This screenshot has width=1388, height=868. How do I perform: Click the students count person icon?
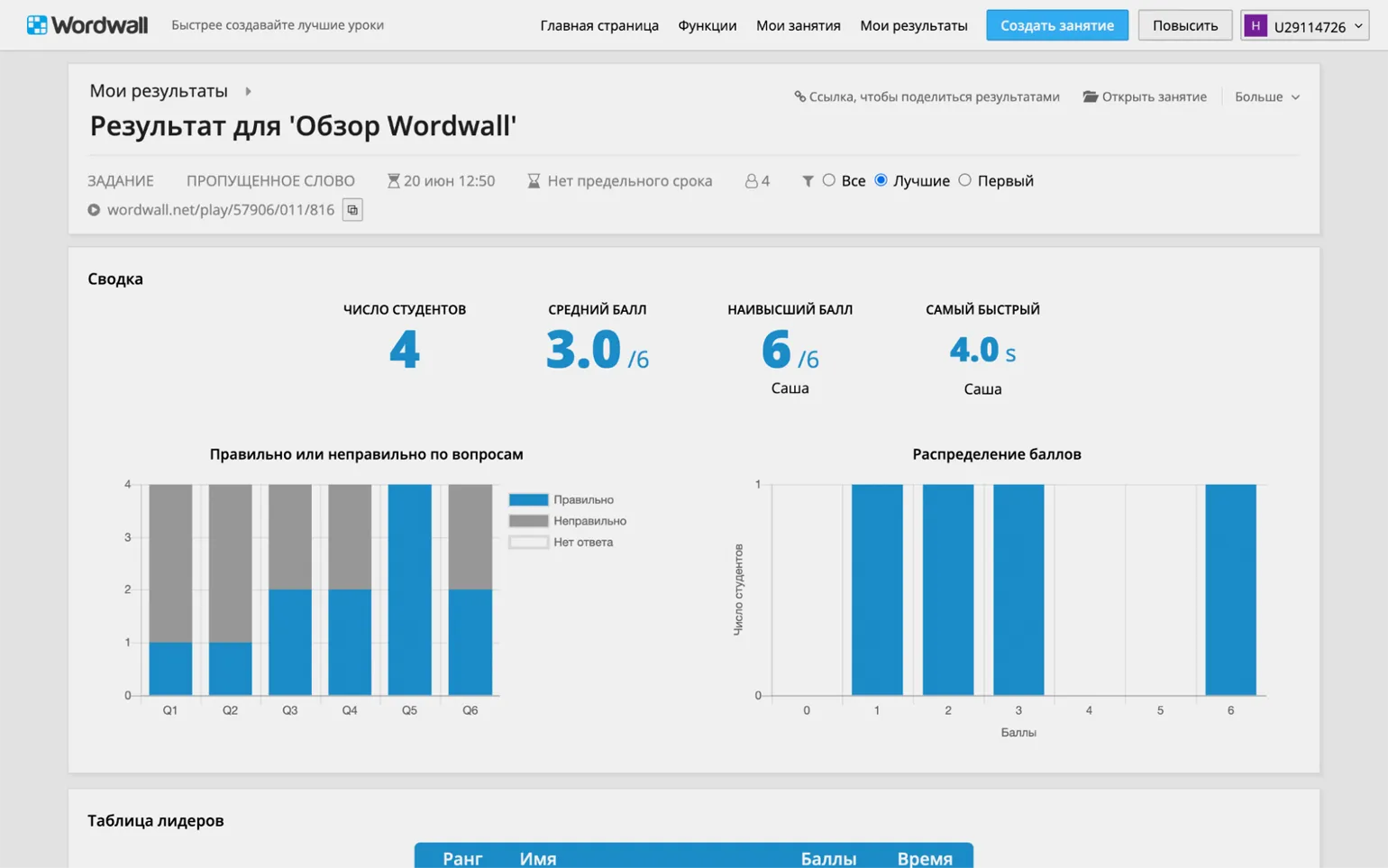click(751, 181)
